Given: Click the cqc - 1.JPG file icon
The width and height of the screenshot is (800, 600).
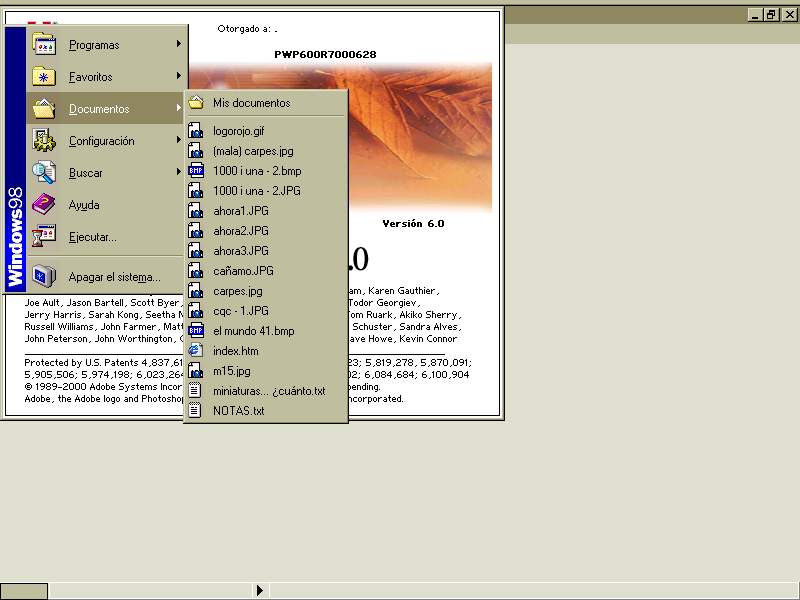Looking at the screenshot, I should click(x=196, y=311).
